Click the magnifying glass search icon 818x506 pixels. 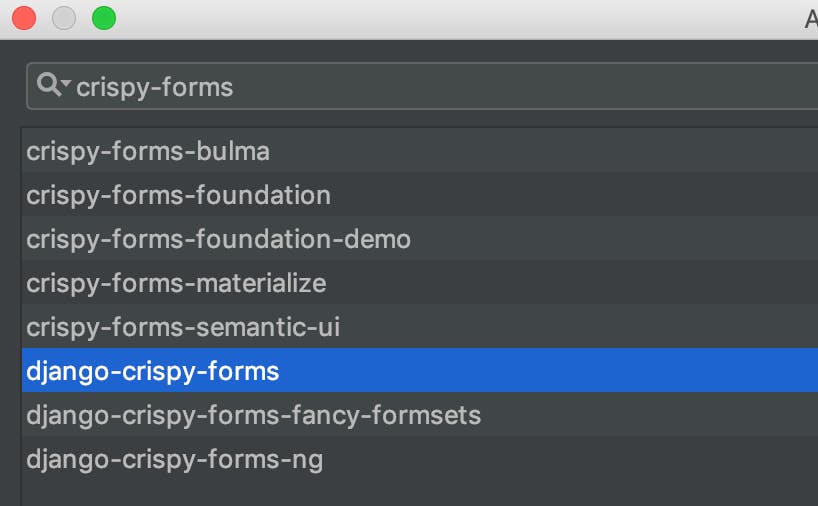tap(48, 86)
